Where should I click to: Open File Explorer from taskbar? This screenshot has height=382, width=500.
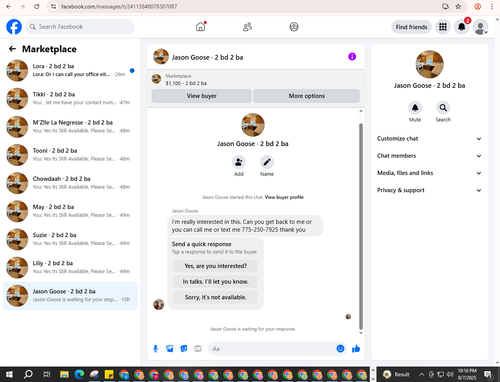[x=64, y=375]
